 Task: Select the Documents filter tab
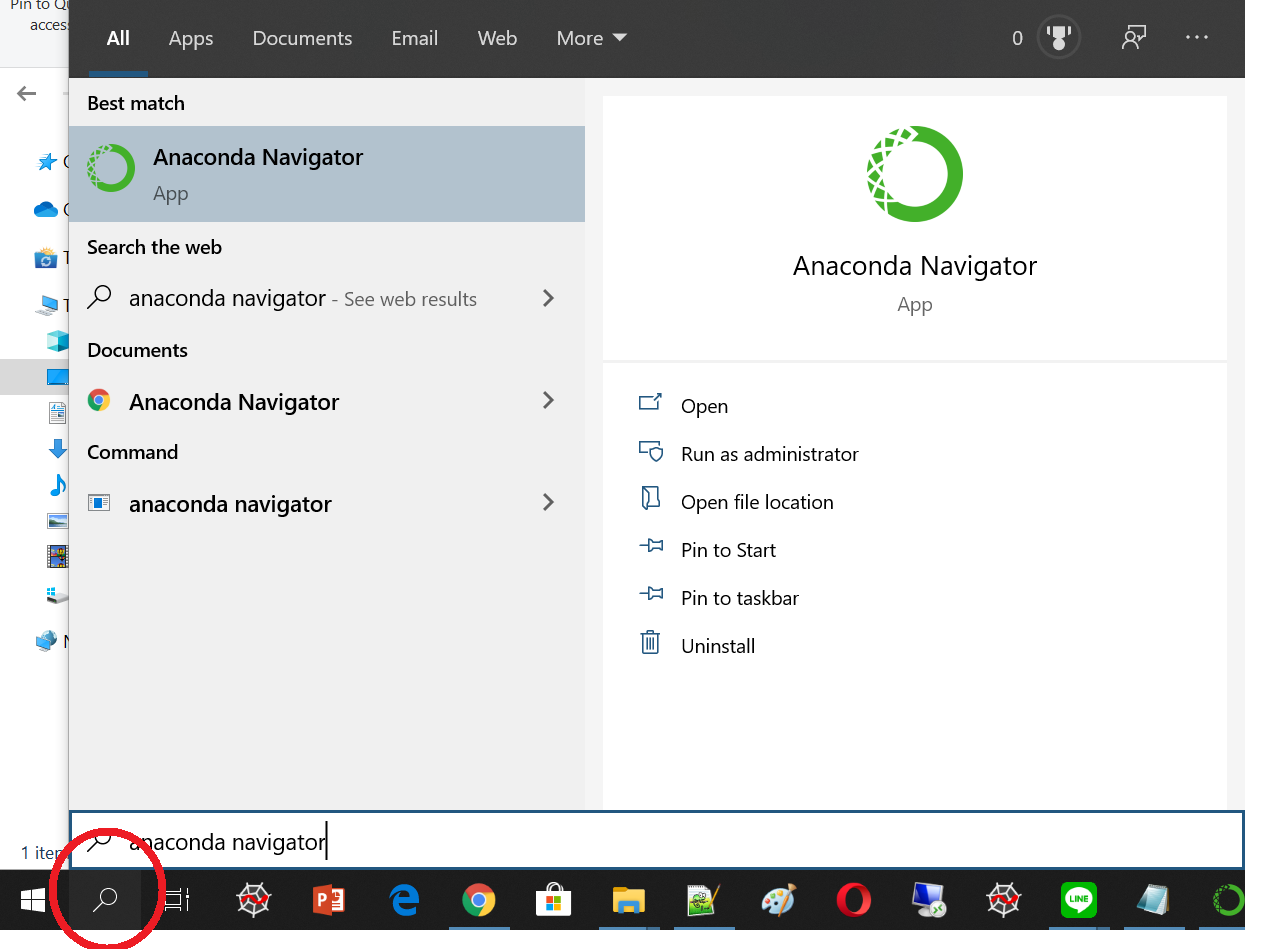click(302, 39)
